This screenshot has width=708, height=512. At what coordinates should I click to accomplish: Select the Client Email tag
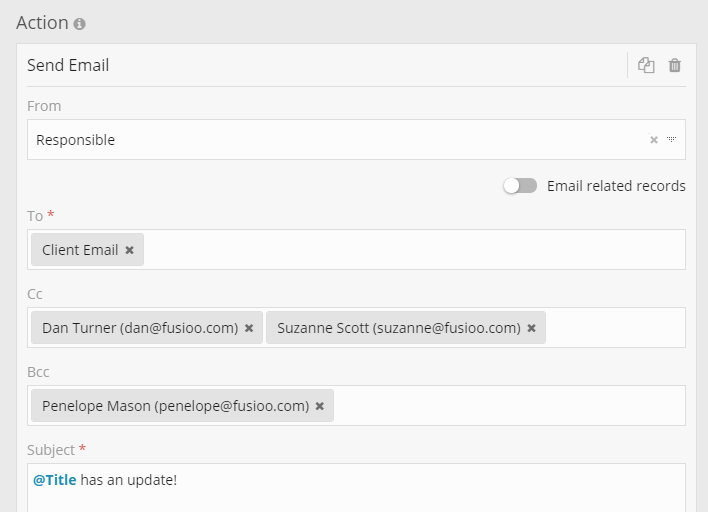pos(80,250)
